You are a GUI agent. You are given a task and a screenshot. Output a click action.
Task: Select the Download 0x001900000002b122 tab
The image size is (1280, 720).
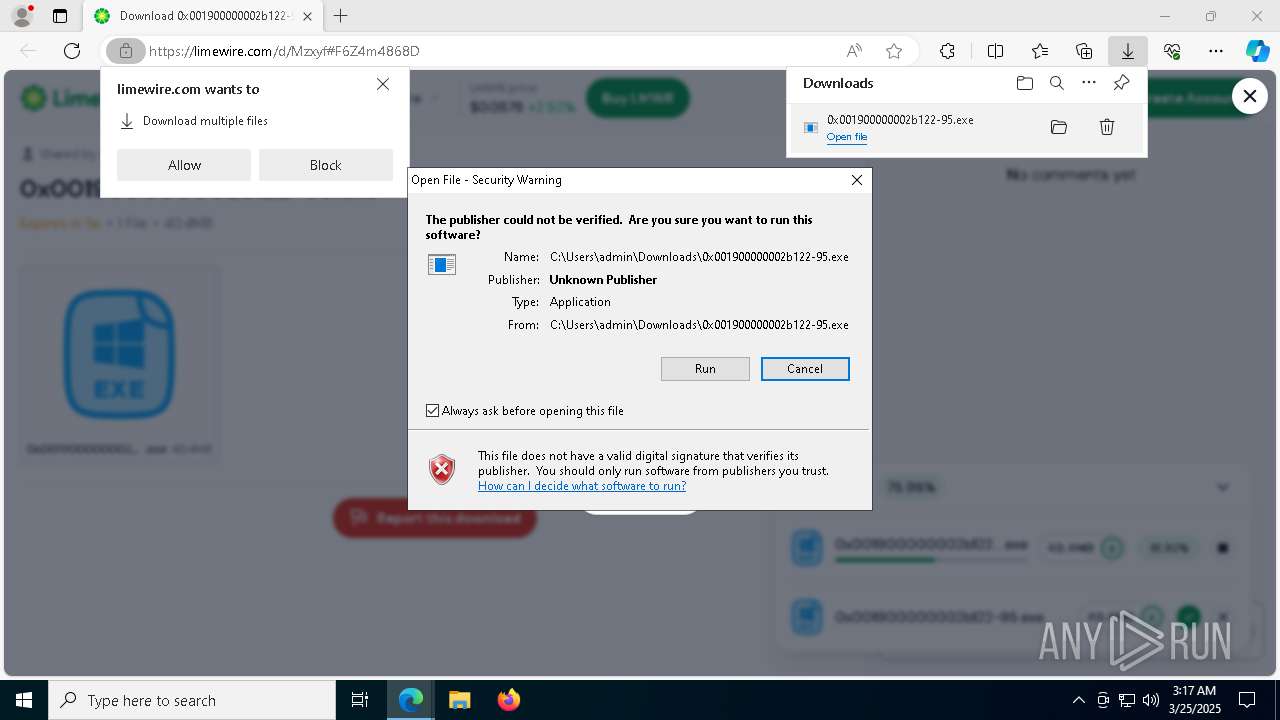click(x=203, y=16)
